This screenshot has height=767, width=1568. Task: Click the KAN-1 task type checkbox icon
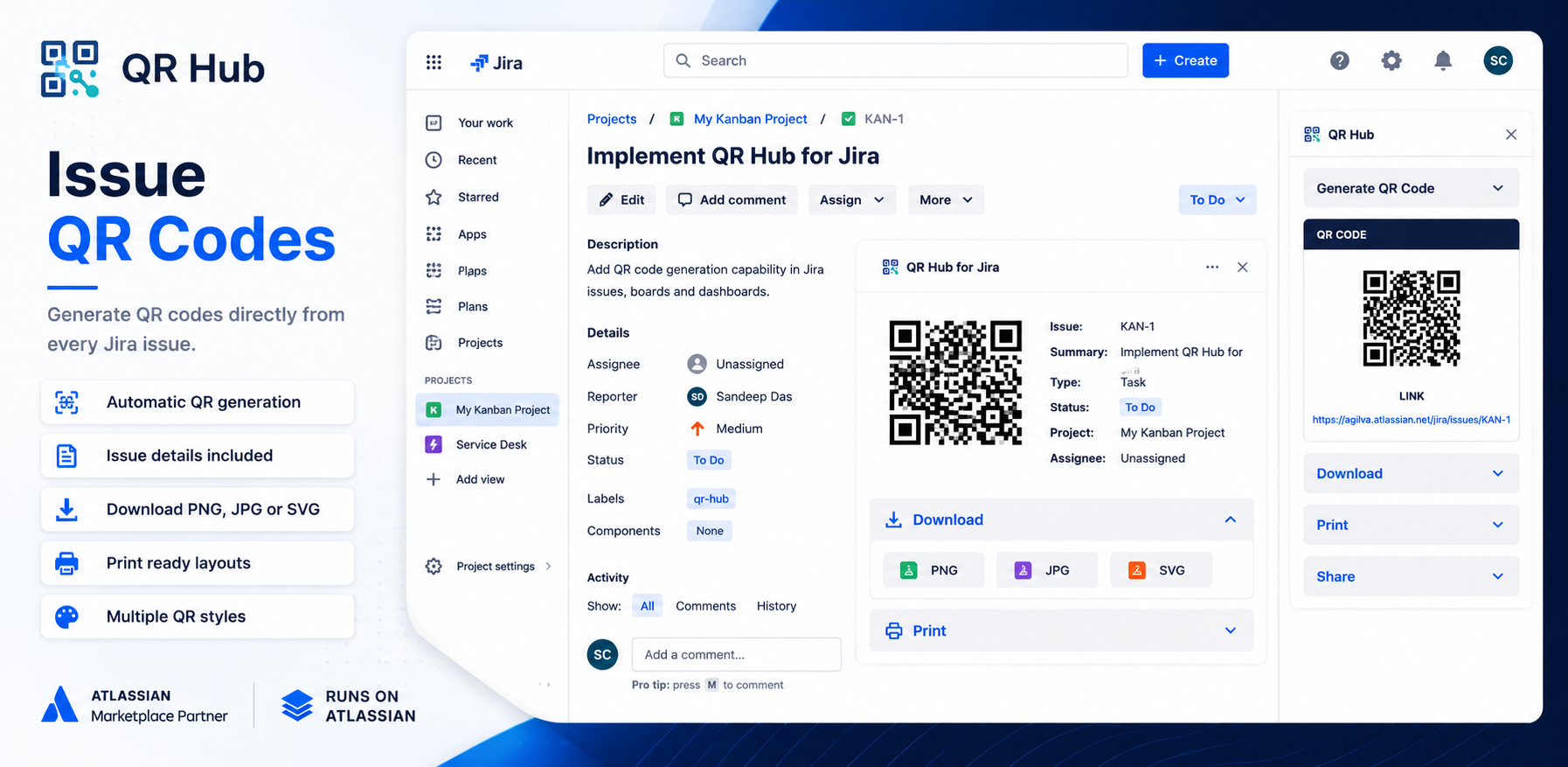[848, 119]
